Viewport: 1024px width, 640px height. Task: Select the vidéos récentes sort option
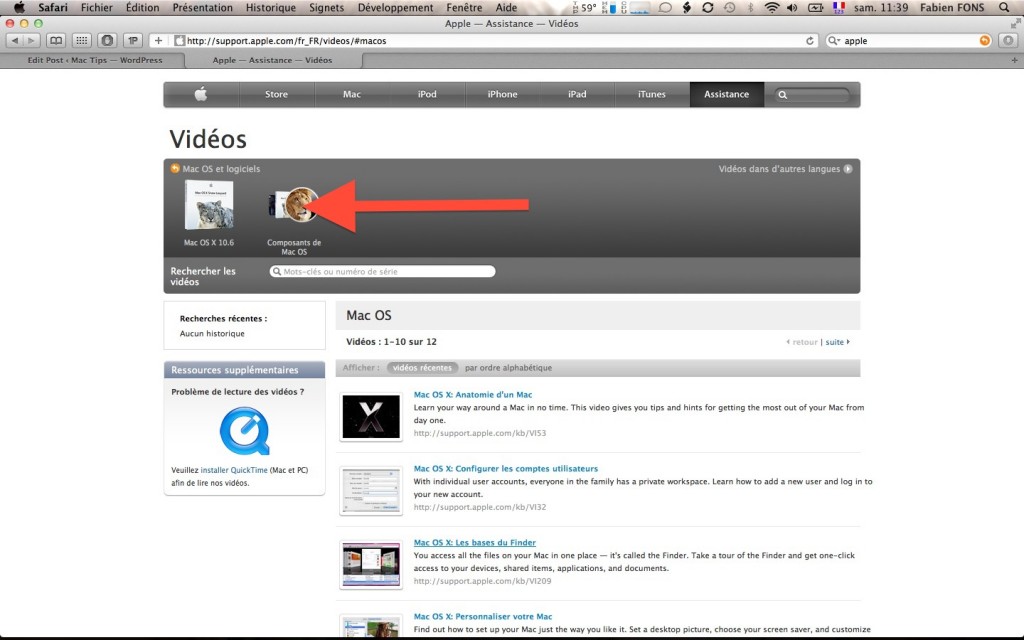click(x=423, y=368)
